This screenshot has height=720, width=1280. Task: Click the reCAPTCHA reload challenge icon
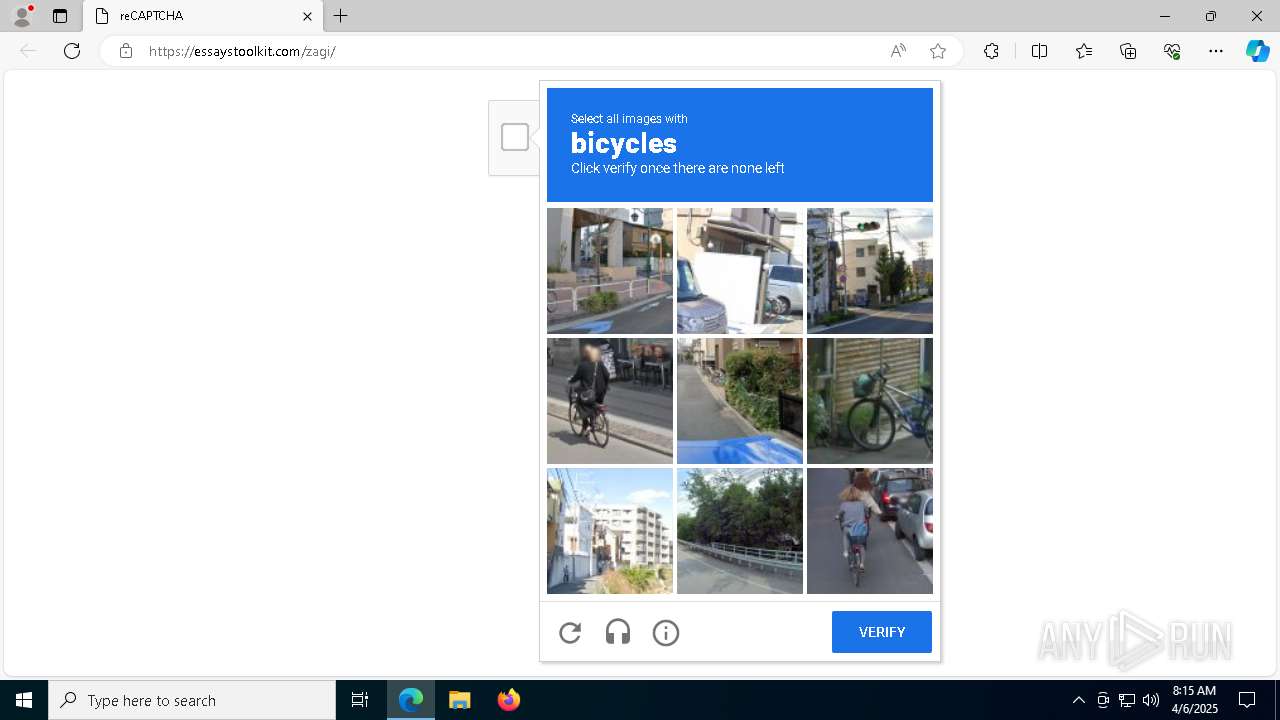click(x=570, y=632)
